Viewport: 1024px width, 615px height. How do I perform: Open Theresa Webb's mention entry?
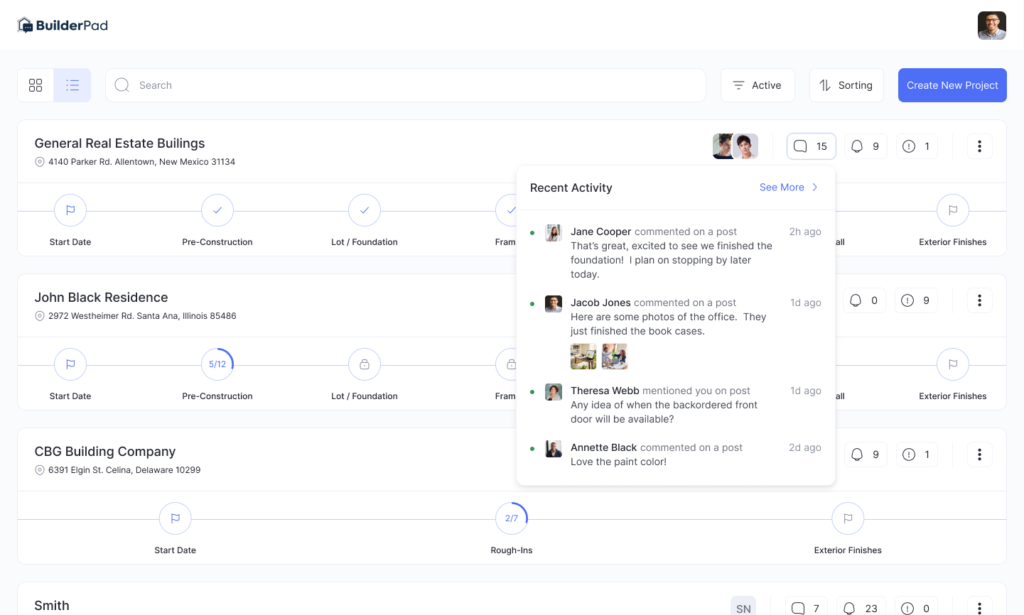tap(675, 405)
